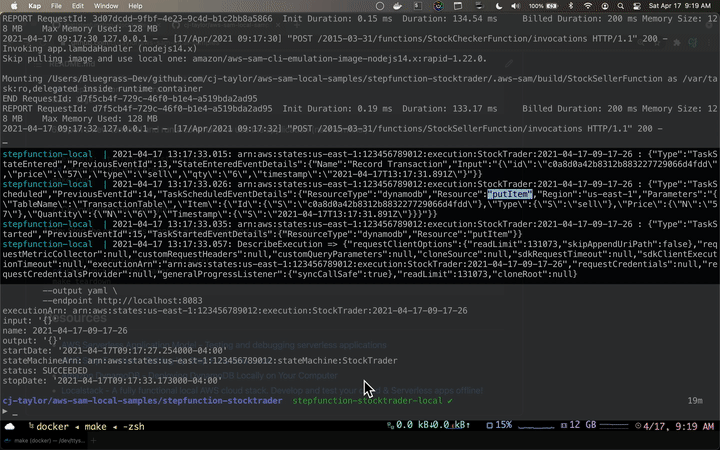Viewport: 720px width, 450px height.
Task: Open the File menu
Action: (56, 6)
